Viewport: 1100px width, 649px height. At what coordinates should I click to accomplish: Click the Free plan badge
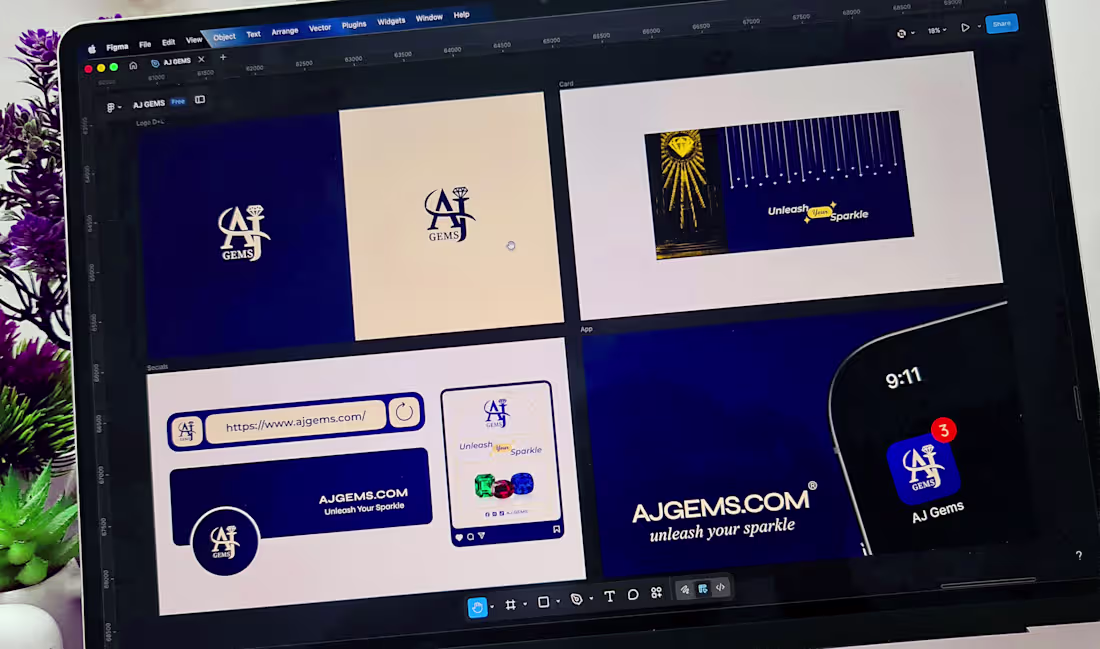coord(178,102)
